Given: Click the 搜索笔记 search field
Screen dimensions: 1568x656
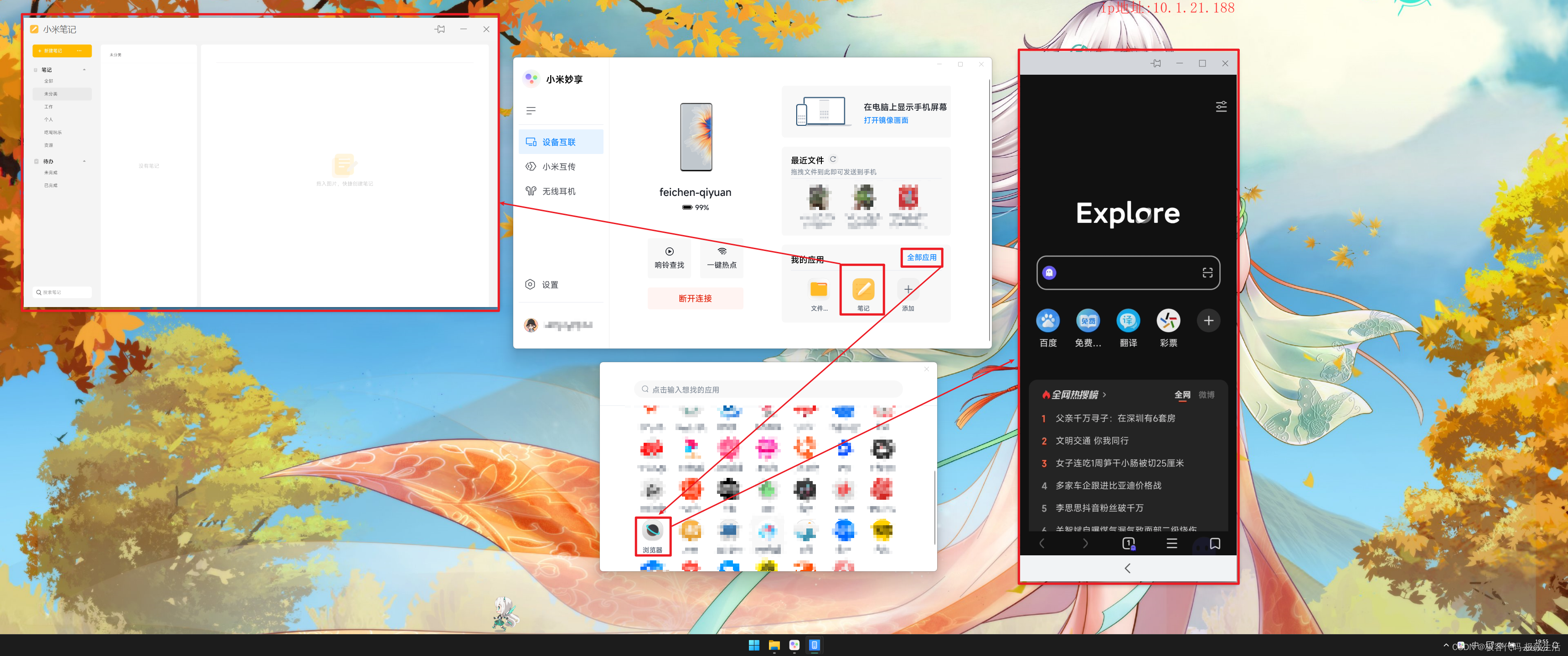Looking at the screenshot, I should 62,292.
